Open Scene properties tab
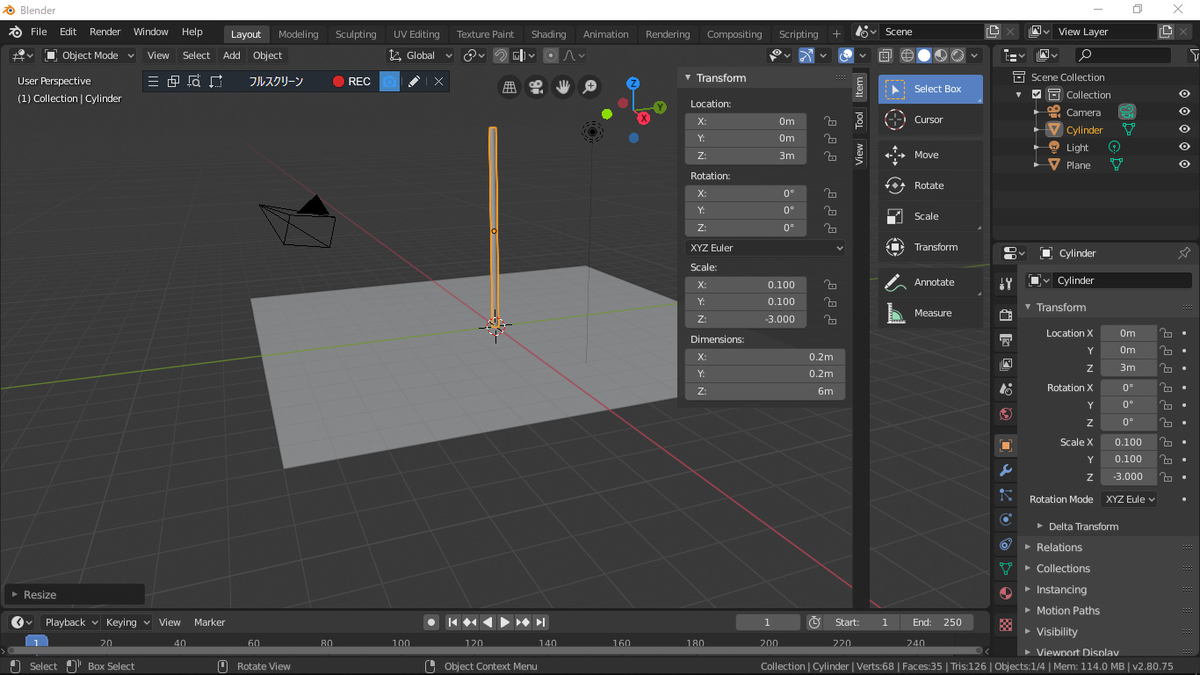The image size is (1200, 675). click(1006, 389)
